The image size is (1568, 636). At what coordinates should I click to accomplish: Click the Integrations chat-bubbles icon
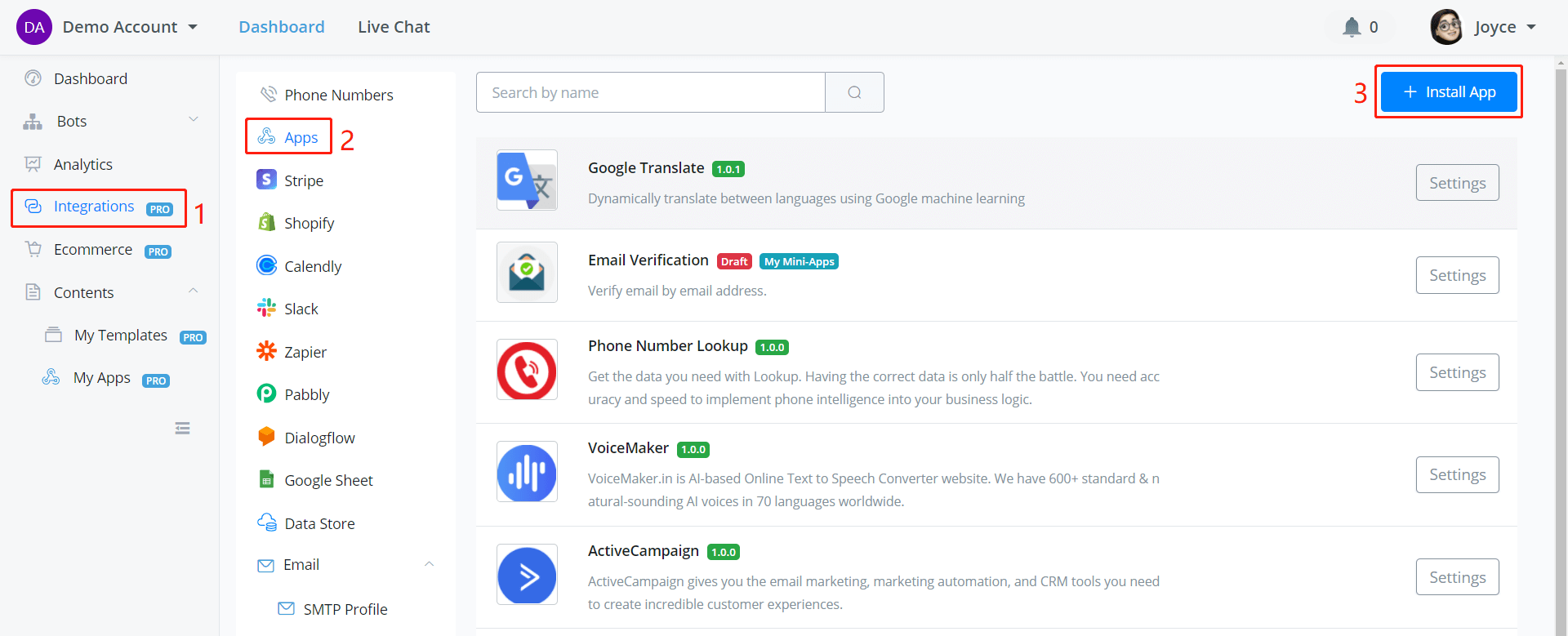[33, 207]
